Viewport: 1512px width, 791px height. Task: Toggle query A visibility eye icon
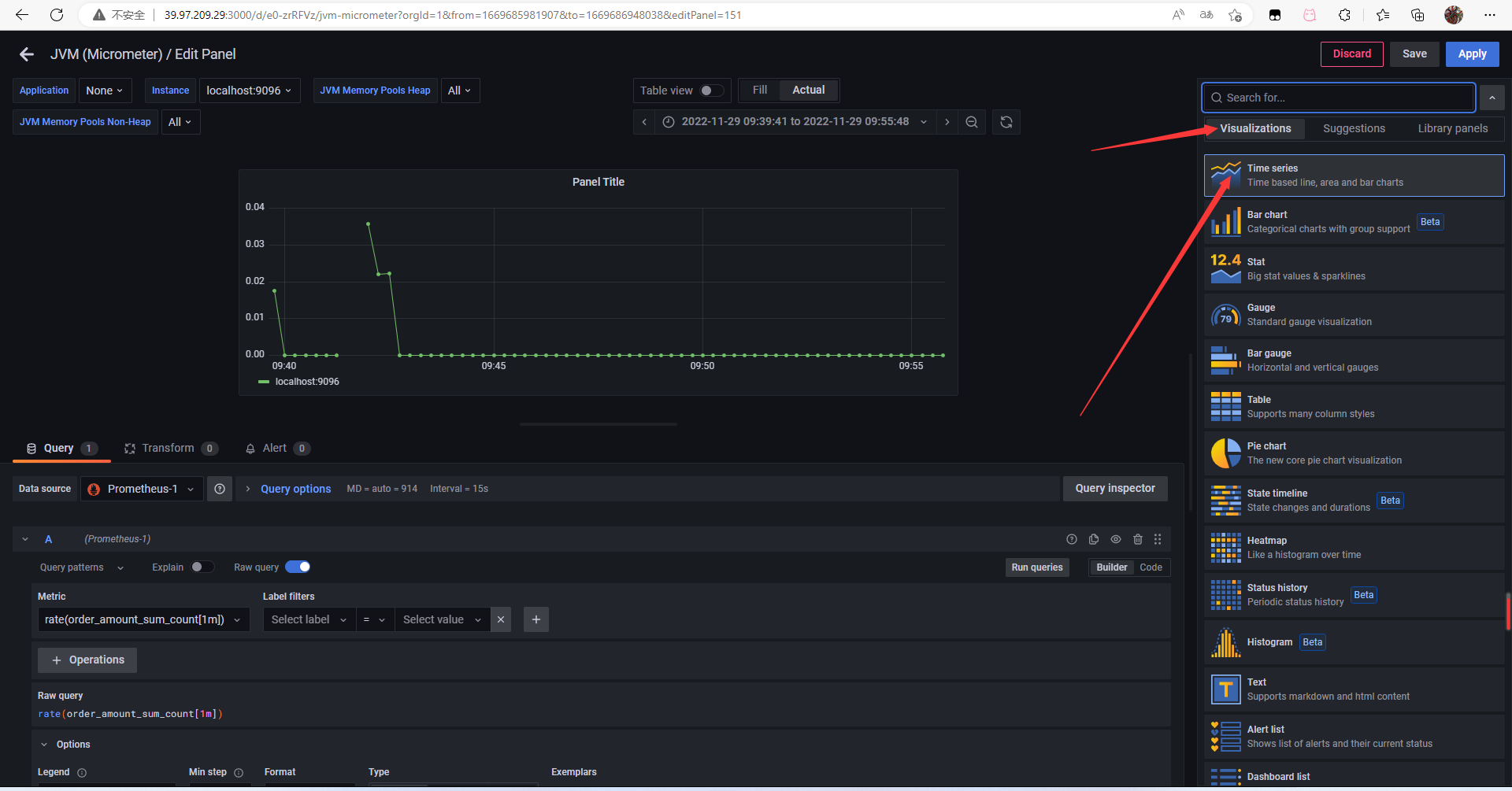click(x=1116, y=539)
